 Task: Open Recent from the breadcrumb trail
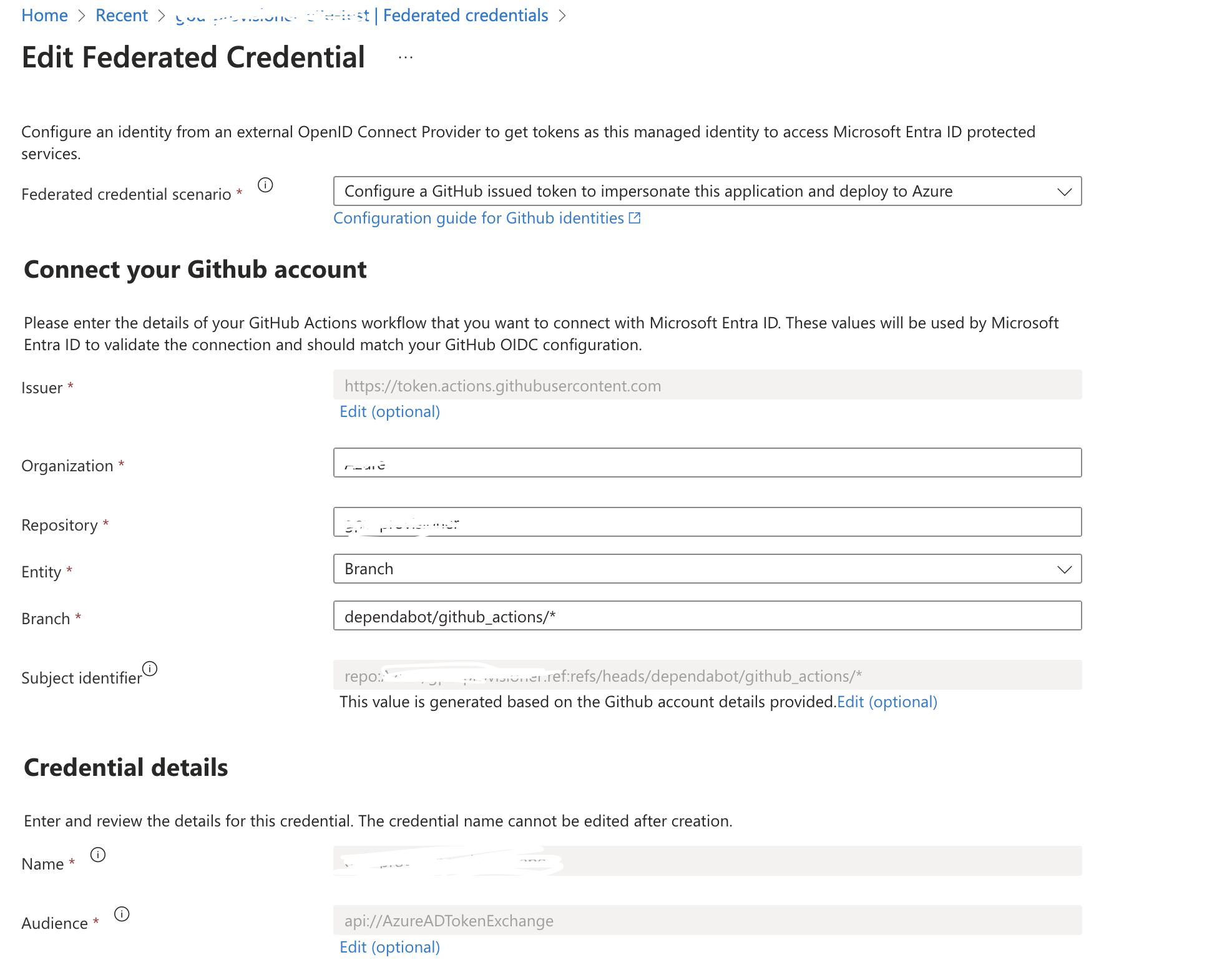tap(121, 15)
